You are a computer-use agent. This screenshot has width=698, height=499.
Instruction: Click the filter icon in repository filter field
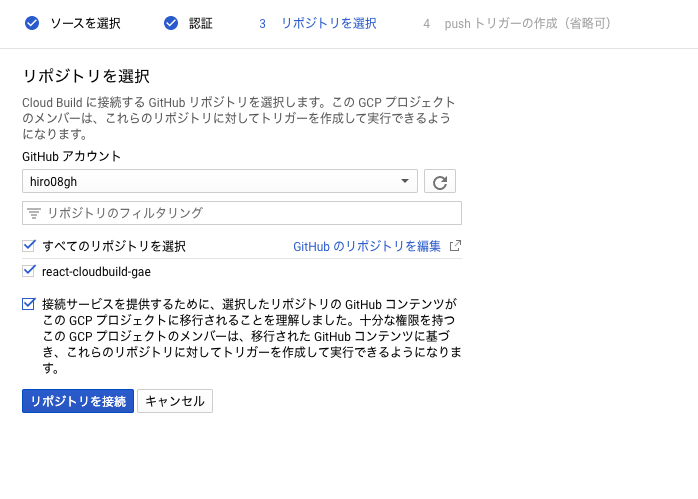[x=34, y=213]
